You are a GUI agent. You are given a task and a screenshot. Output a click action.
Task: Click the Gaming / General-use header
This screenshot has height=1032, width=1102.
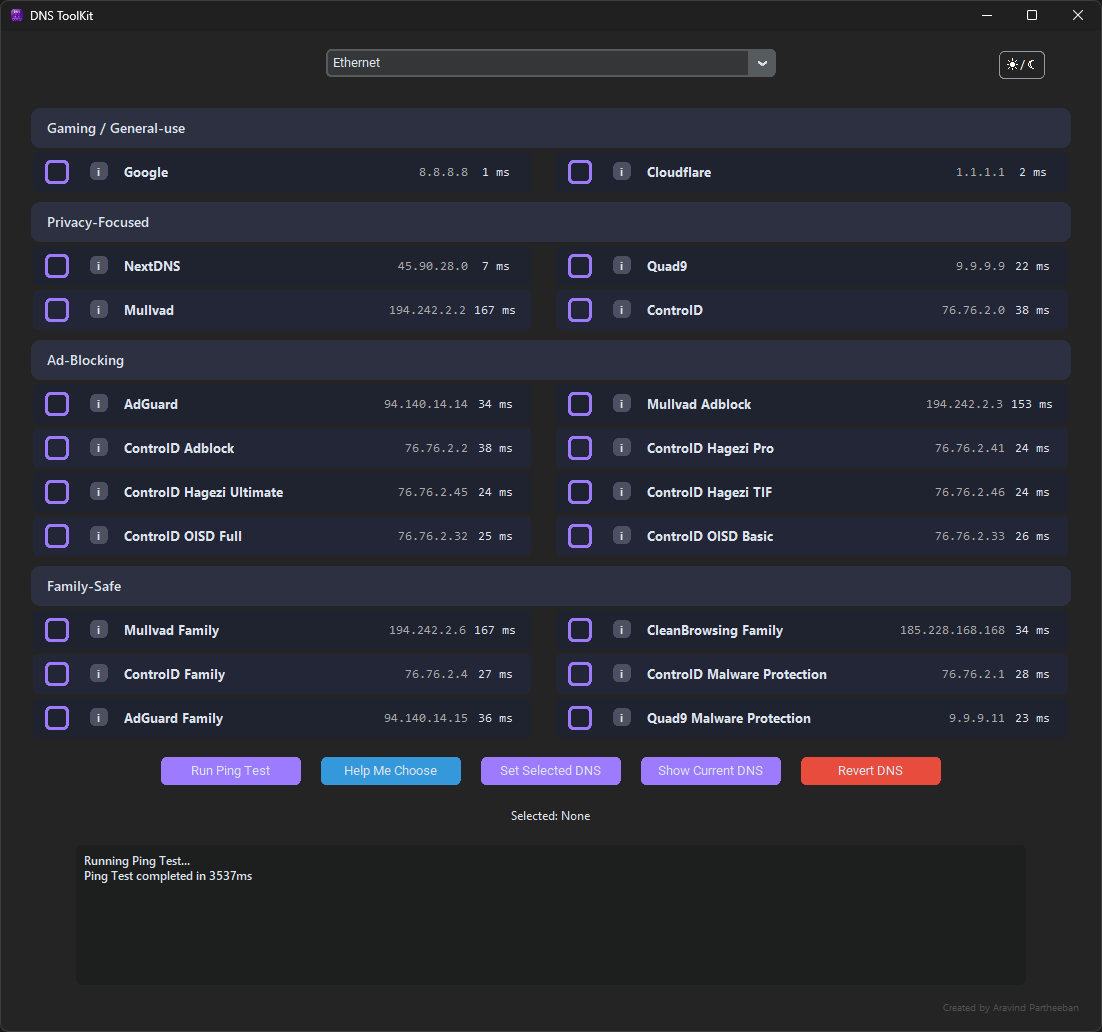pos(551,128)
